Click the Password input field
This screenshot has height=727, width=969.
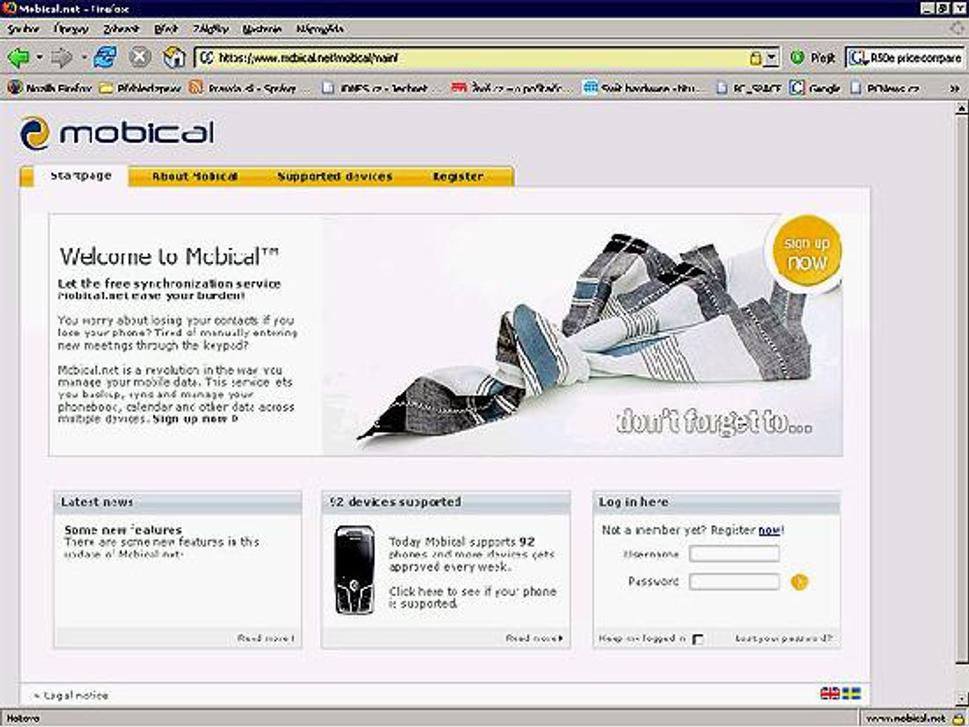[x=734, y=581]
